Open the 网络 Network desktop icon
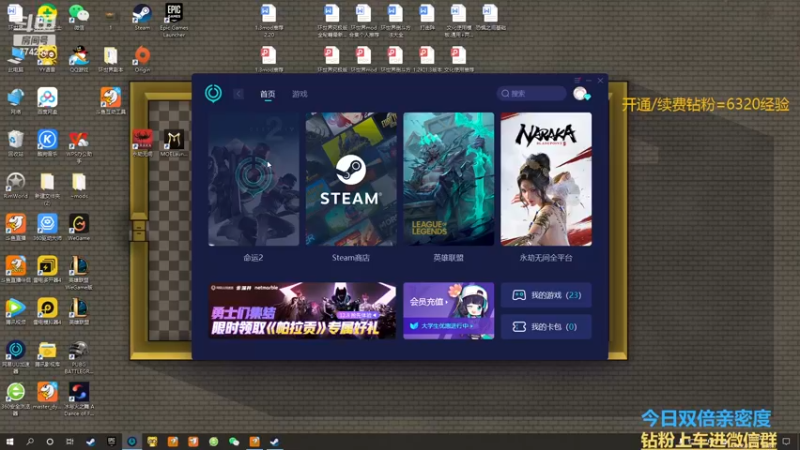The width and height of the screenshot is (800, 450). pyautogui.click(x=15, y=101)
